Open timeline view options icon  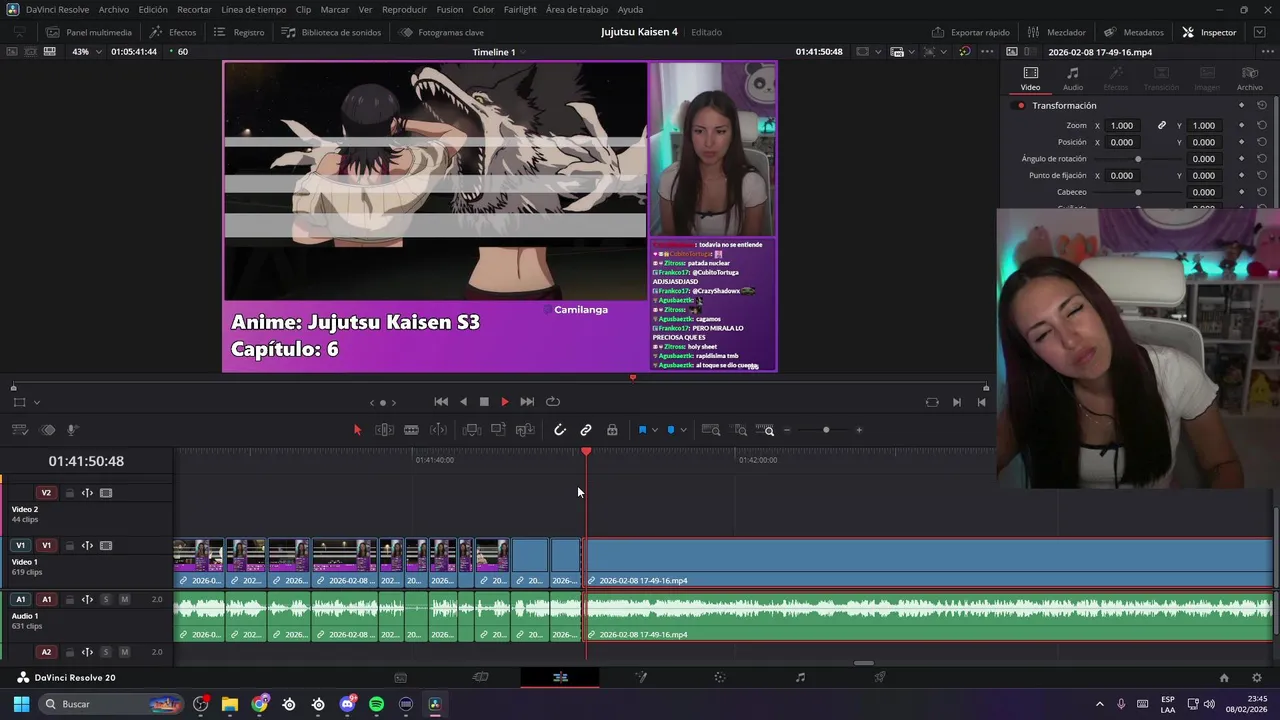click(20, 430)
